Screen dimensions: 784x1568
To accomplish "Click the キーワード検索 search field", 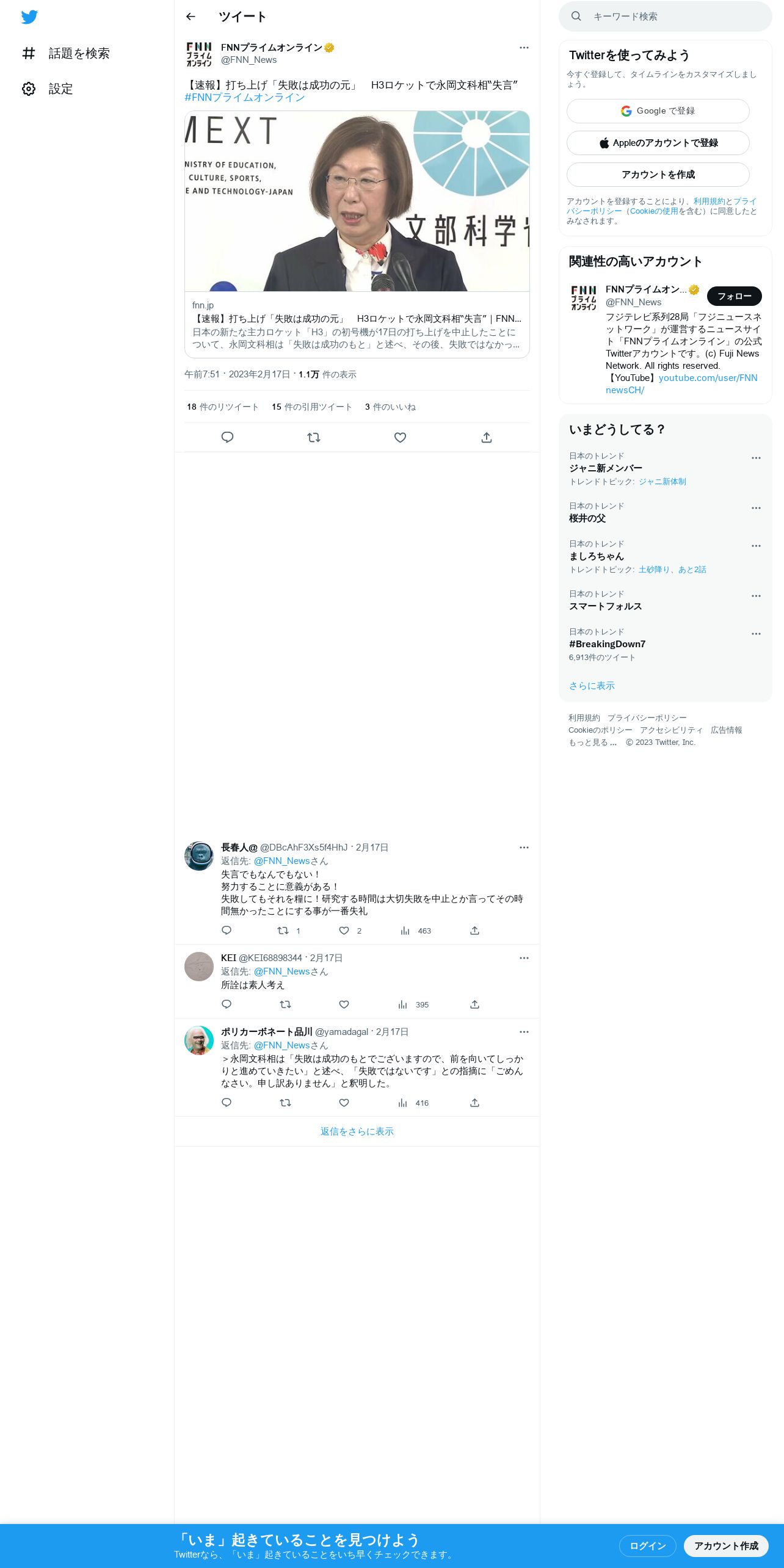I will (x=666, y=16).
